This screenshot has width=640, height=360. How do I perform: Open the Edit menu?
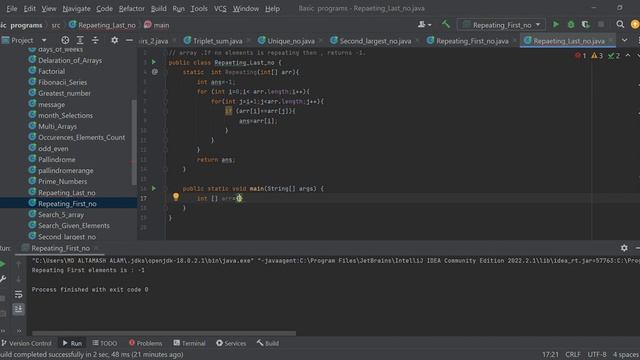(29, 8)
